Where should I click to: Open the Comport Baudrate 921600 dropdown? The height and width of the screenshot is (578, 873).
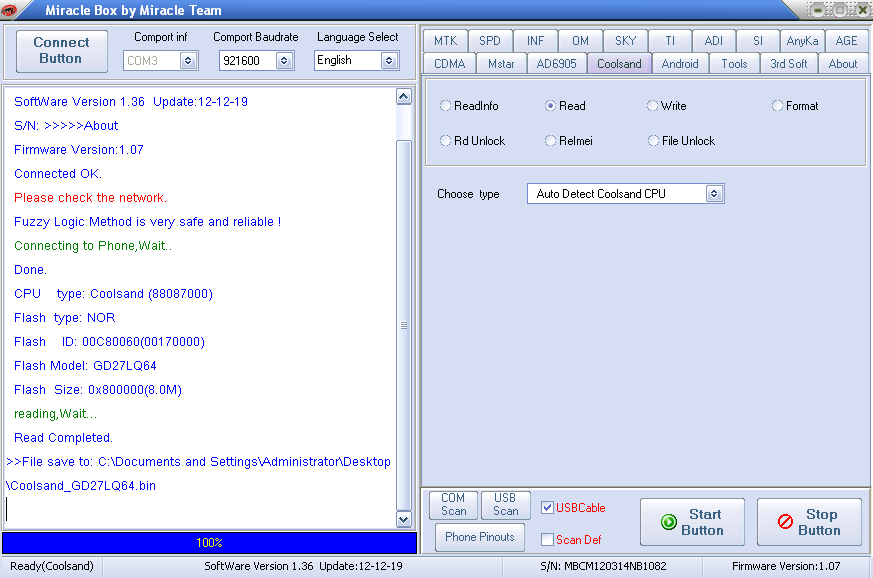pos(284,61)
